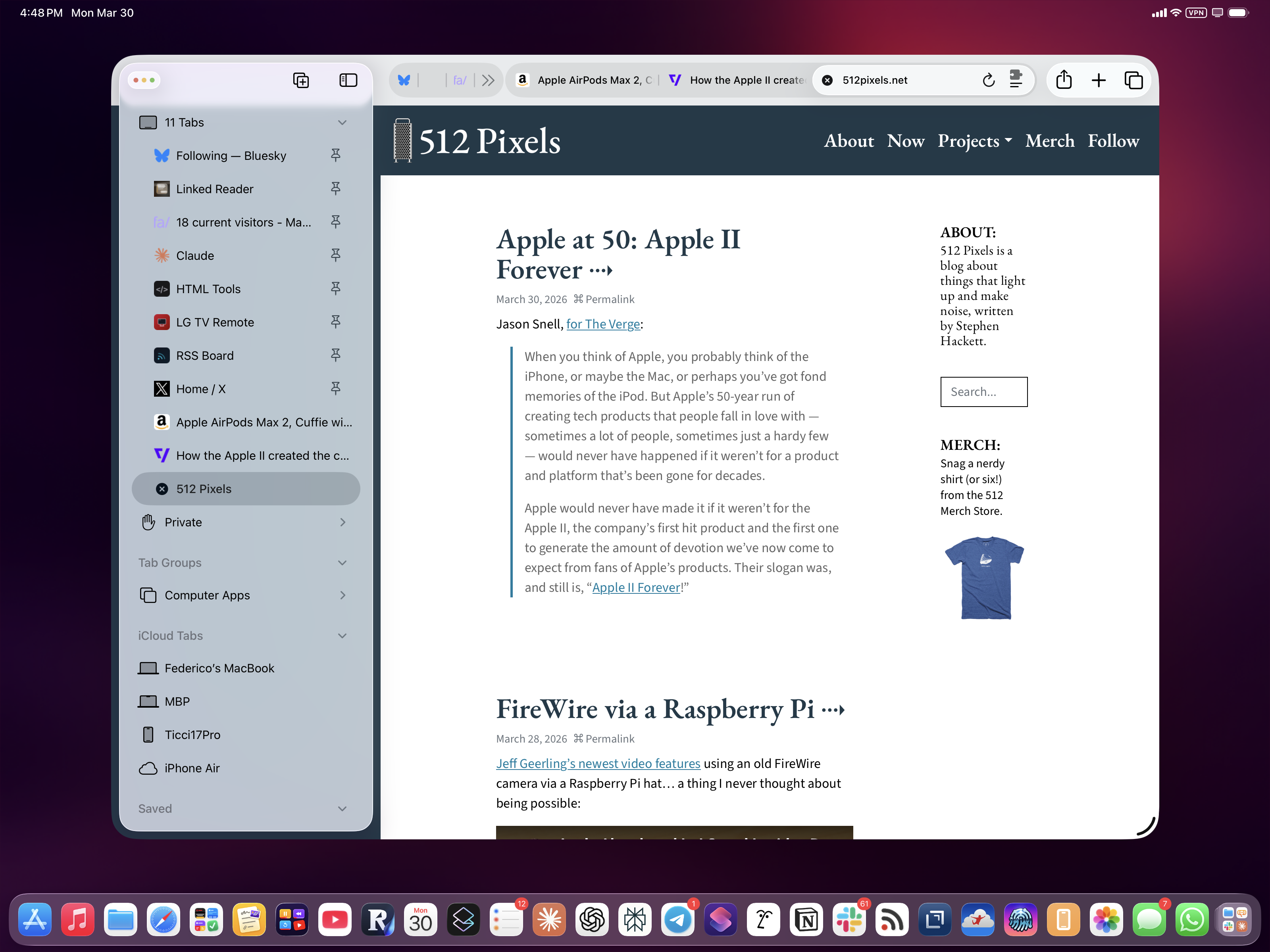1270x952 pixels.
Task: Open the App Store icon in the Dock
Action: tap(35, 920)
